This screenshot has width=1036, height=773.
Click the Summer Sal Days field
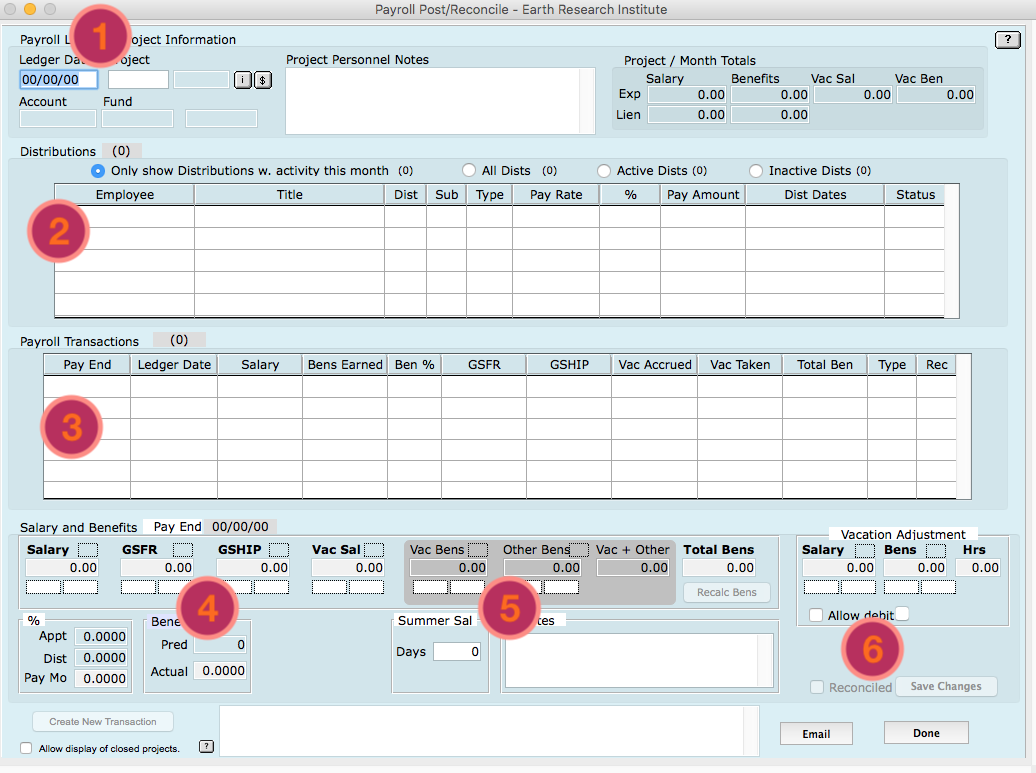pos(456,652)
